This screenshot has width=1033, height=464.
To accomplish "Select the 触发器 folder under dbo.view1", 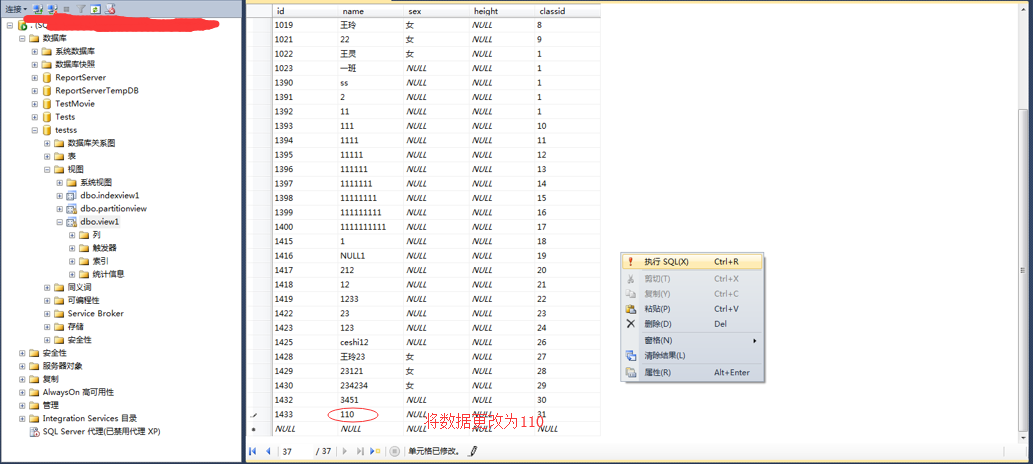I will [105, 248].
